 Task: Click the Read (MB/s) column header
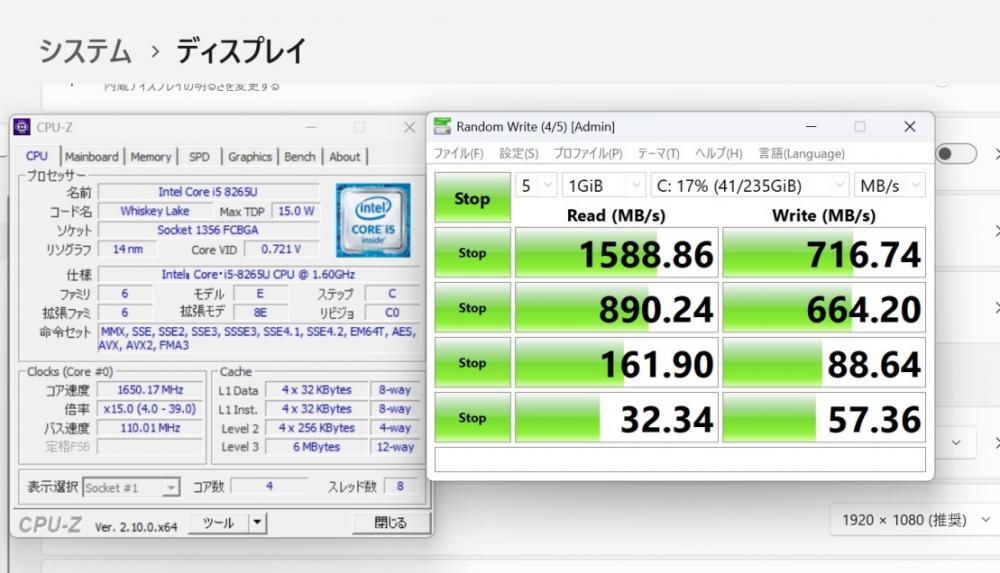616,216
